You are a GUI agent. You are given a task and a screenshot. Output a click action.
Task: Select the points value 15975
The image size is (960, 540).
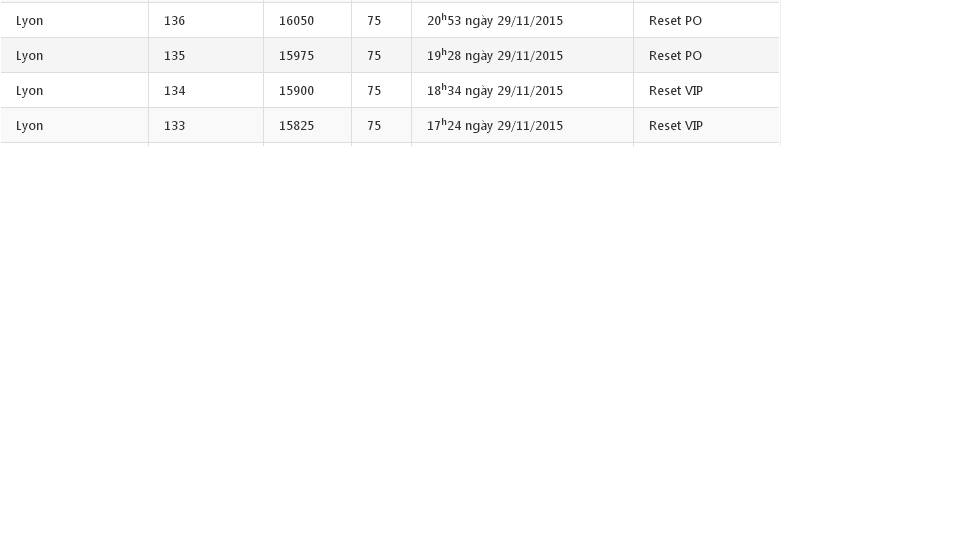point(296,56)
